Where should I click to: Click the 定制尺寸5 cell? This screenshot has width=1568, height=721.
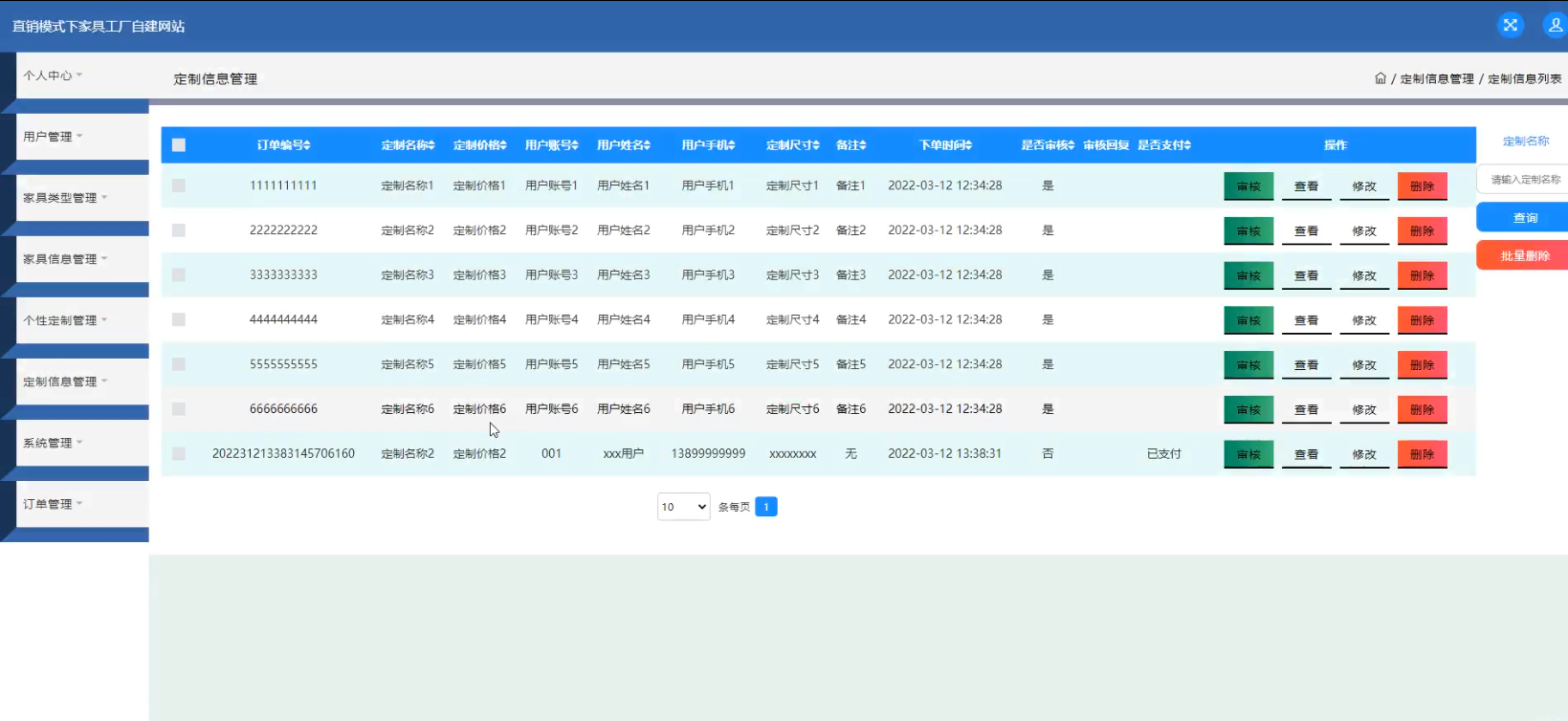pos(793,364)
